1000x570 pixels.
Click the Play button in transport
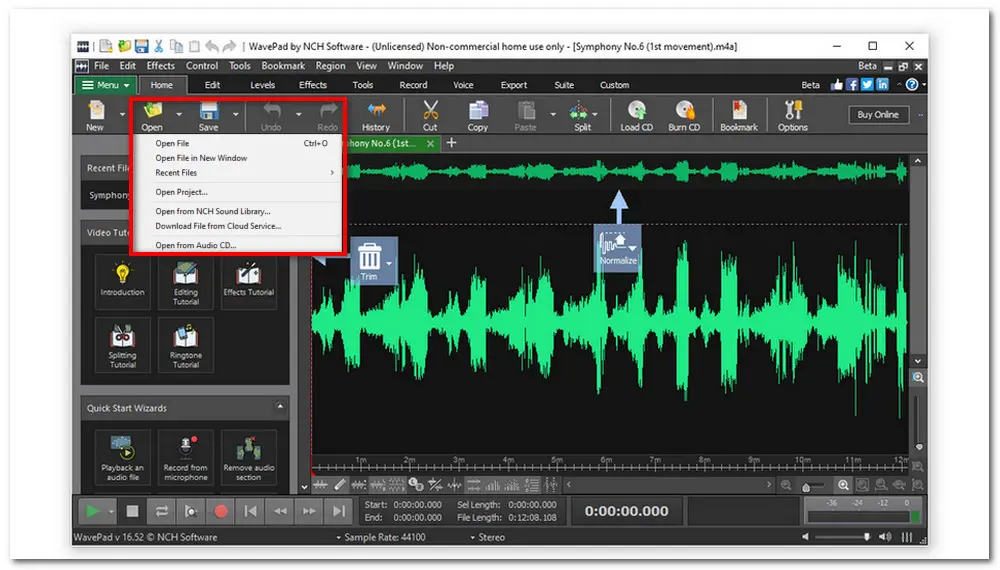(92, 511)
